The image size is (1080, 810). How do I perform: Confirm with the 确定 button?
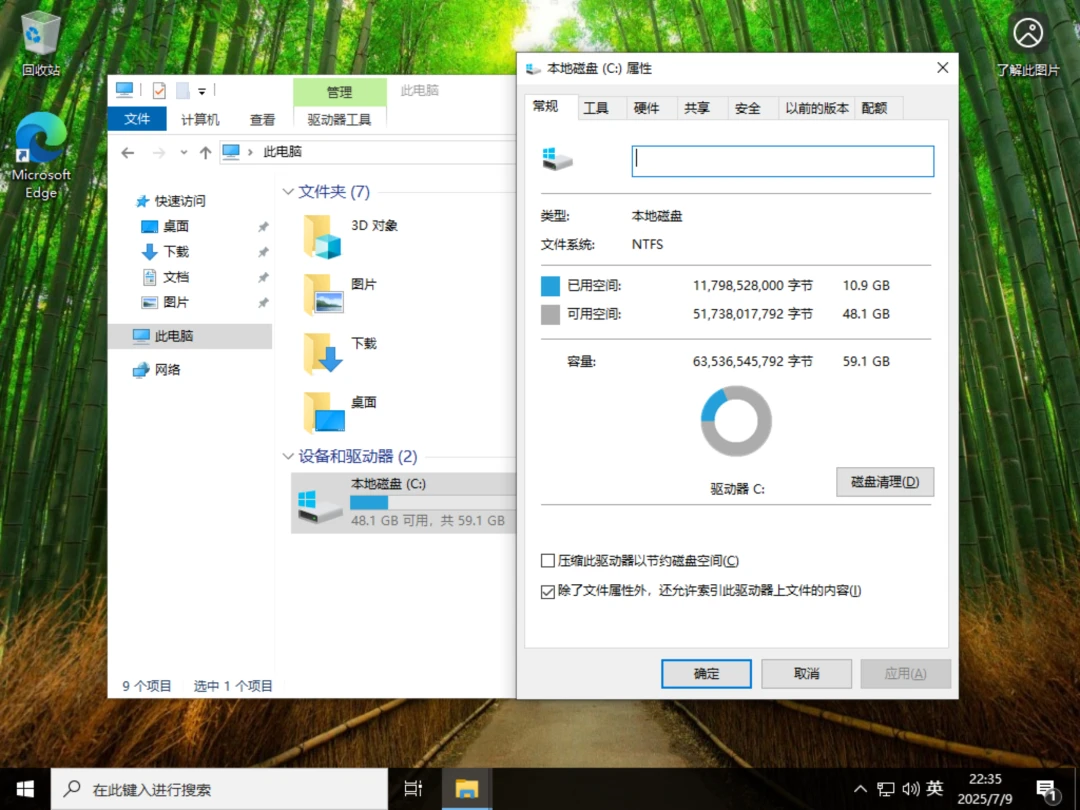(x=706, y=674)
